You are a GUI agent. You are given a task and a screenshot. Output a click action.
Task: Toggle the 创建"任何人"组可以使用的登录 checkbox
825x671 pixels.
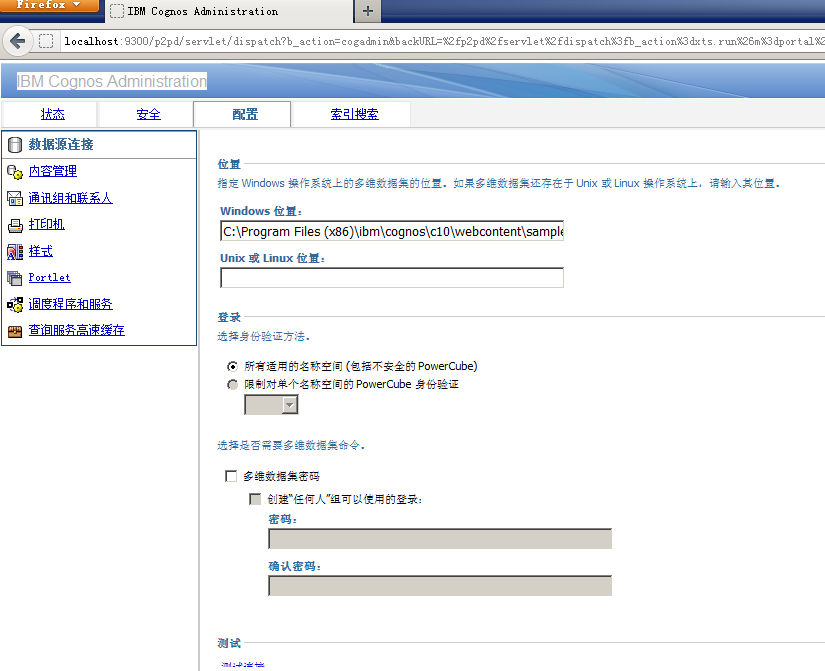tap(255, 499)
